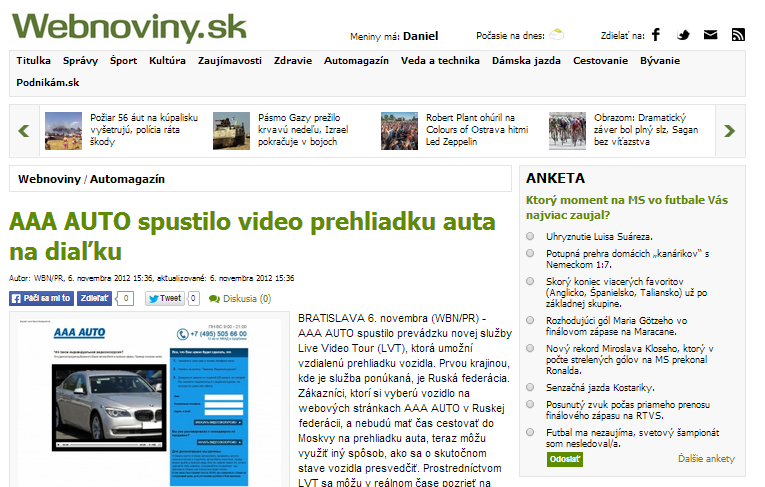
Task: Click the poll question 'Ktorý moment na MS'
Action: (x=626, y=207)
